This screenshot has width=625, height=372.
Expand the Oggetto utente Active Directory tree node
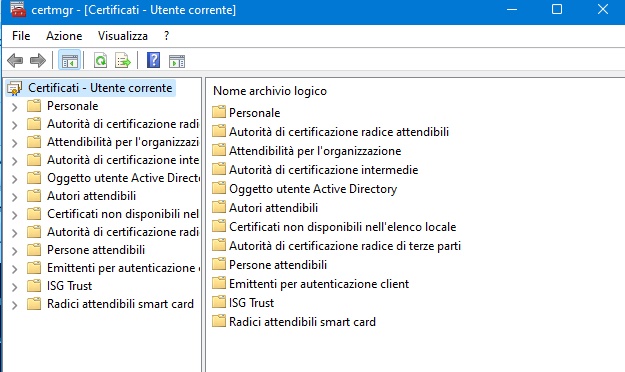point(15,179)
